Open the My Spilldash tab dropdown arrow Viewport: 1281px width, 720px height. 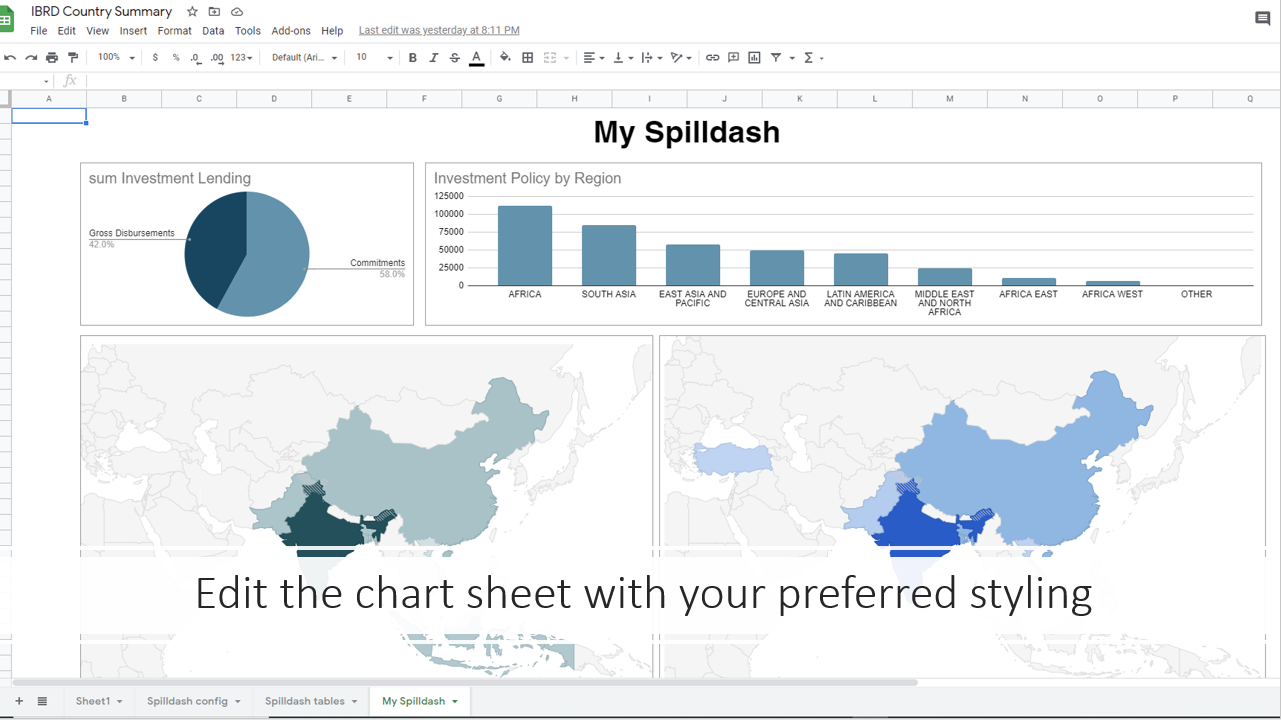tap(455, 702)
